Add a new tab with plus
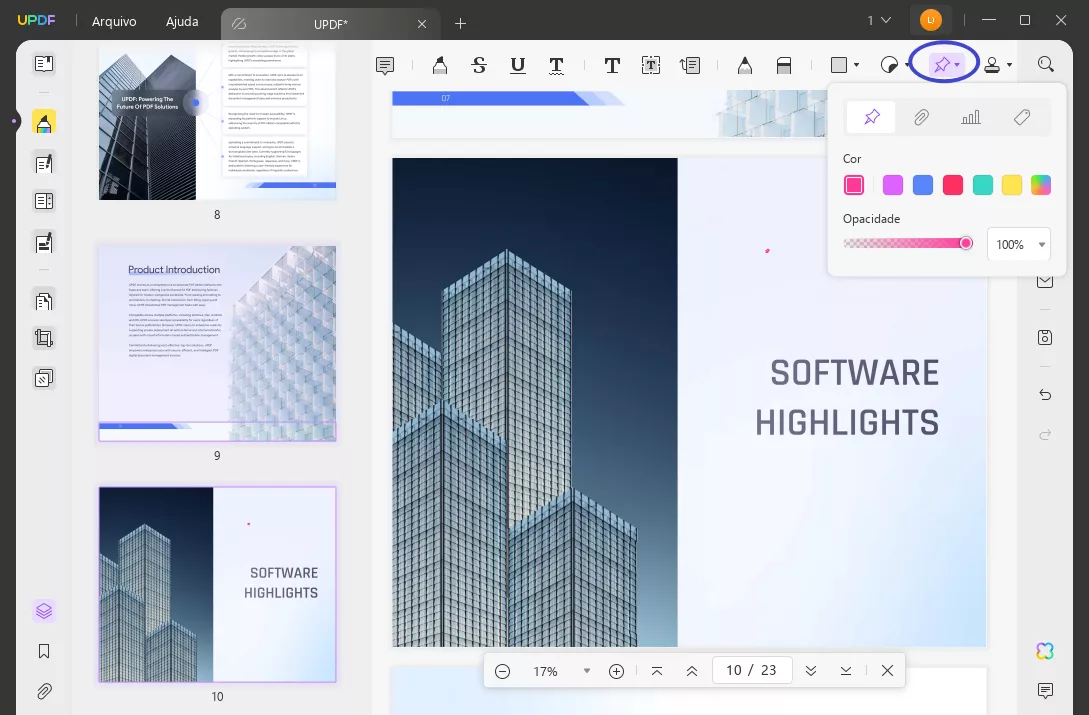 click(460, 24)
